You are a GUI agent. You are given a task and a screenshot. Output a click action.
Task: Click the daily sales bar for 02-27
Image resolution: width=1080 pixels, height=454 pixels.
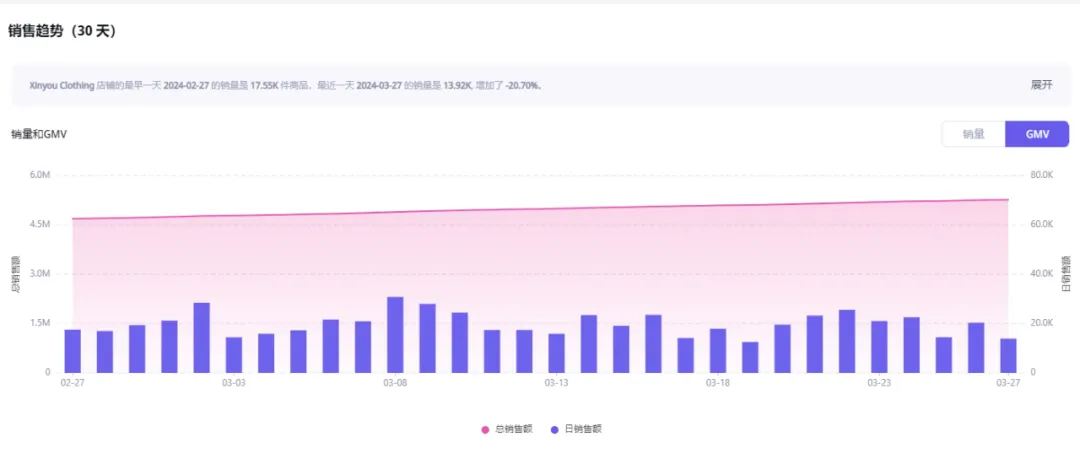(72, 351)
